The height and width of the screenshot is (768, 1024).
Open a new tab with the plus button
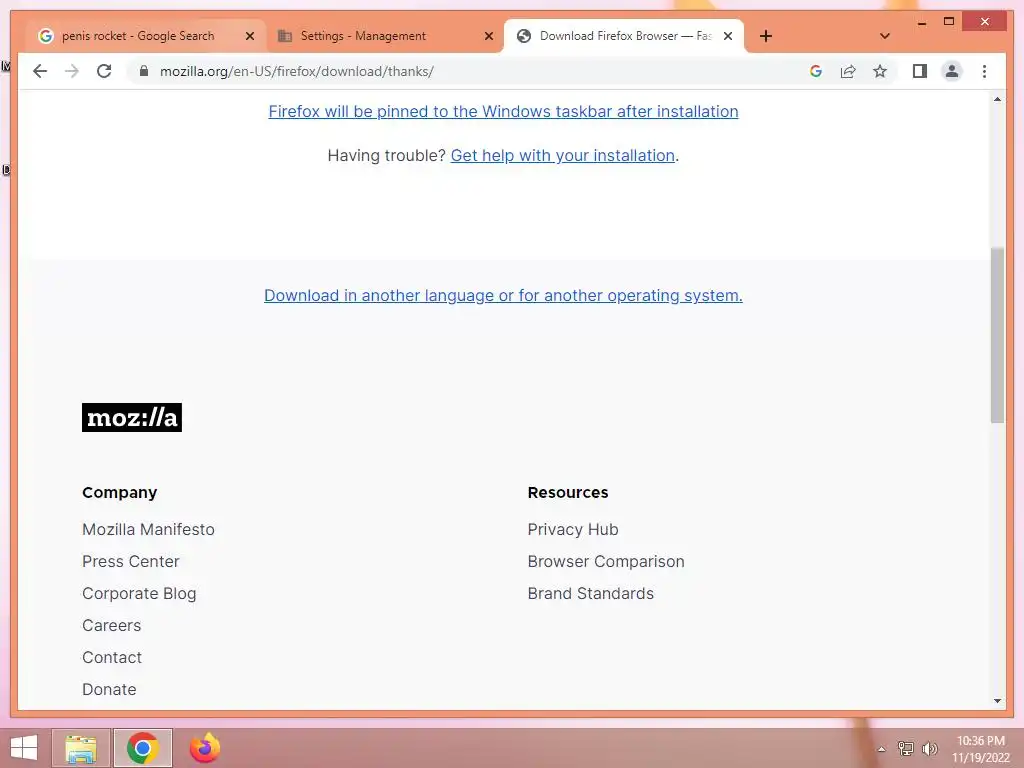point(766,36)
